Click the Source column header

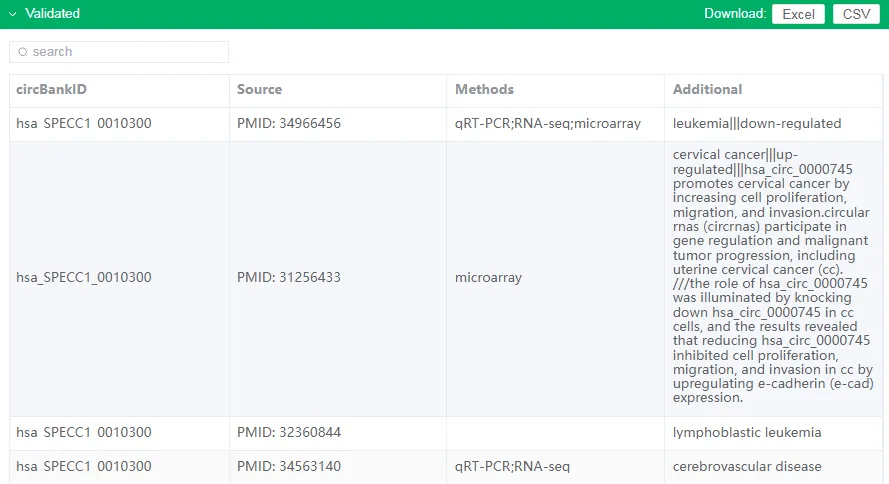[x=259, y=90]
